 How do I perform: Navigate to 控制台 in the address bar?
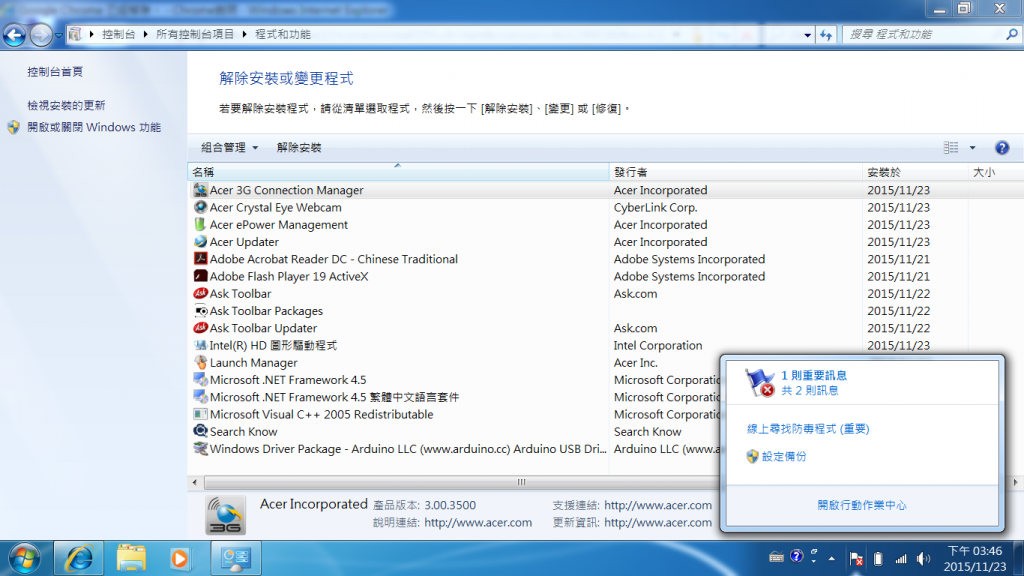tap(118, 34)
